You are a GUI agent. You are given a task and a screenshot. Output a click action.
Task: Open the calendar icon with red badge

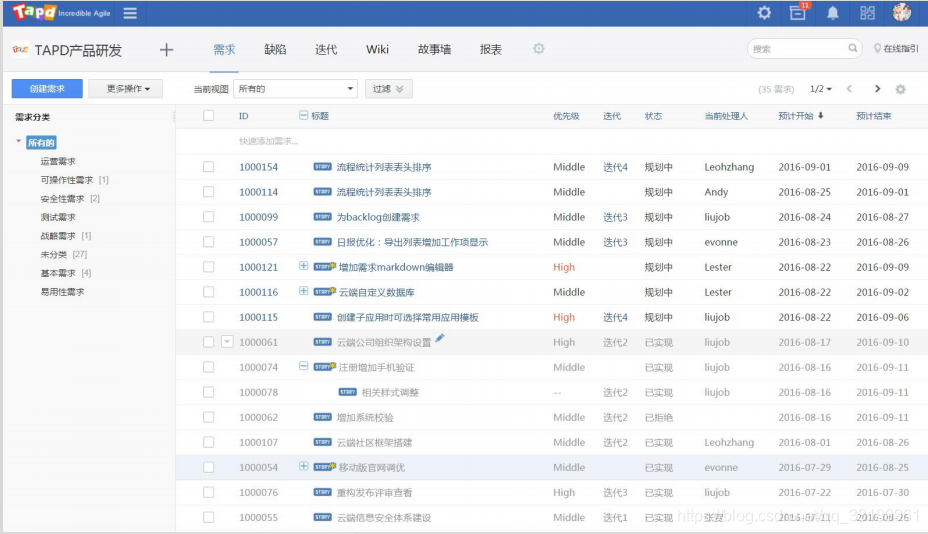[798, 12]
